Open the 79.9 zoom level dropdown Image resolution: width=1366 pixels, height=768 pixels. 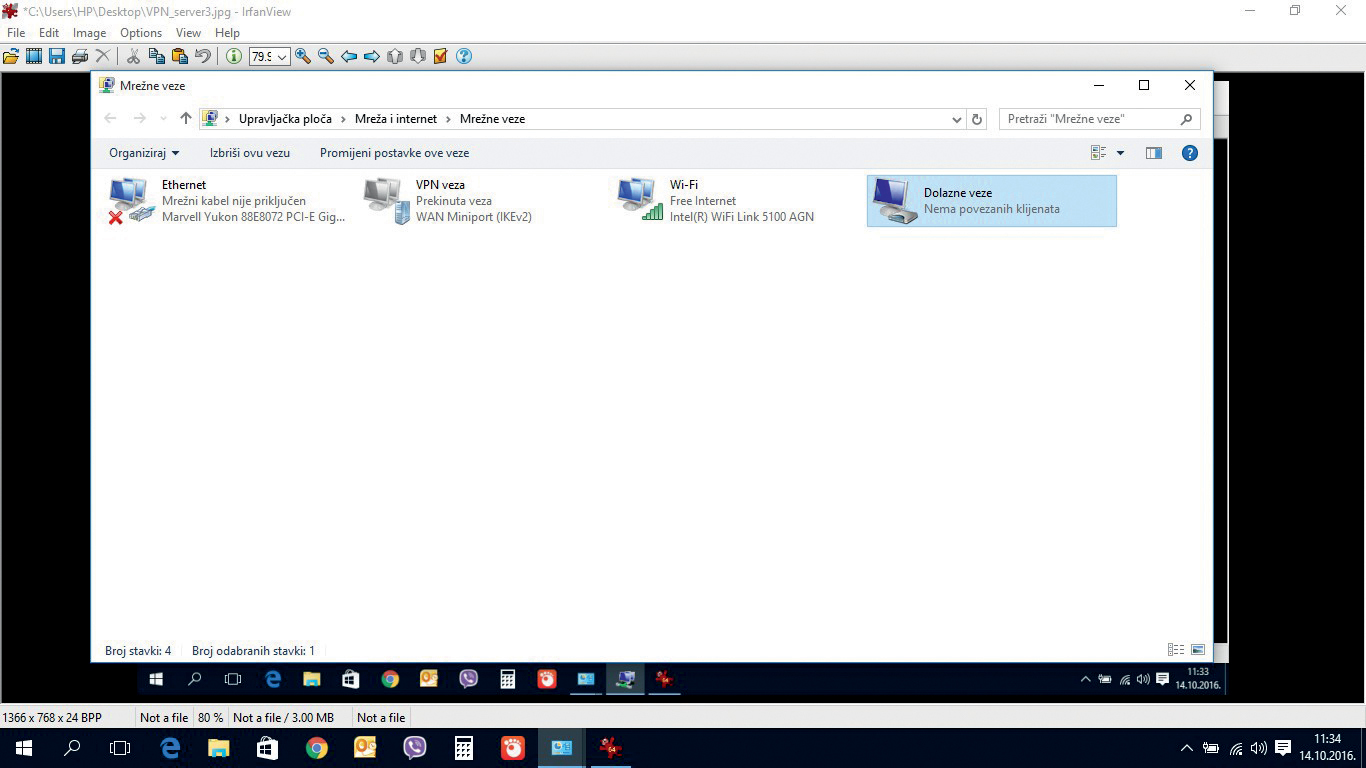pyautogui.click(x=282, y=57)
